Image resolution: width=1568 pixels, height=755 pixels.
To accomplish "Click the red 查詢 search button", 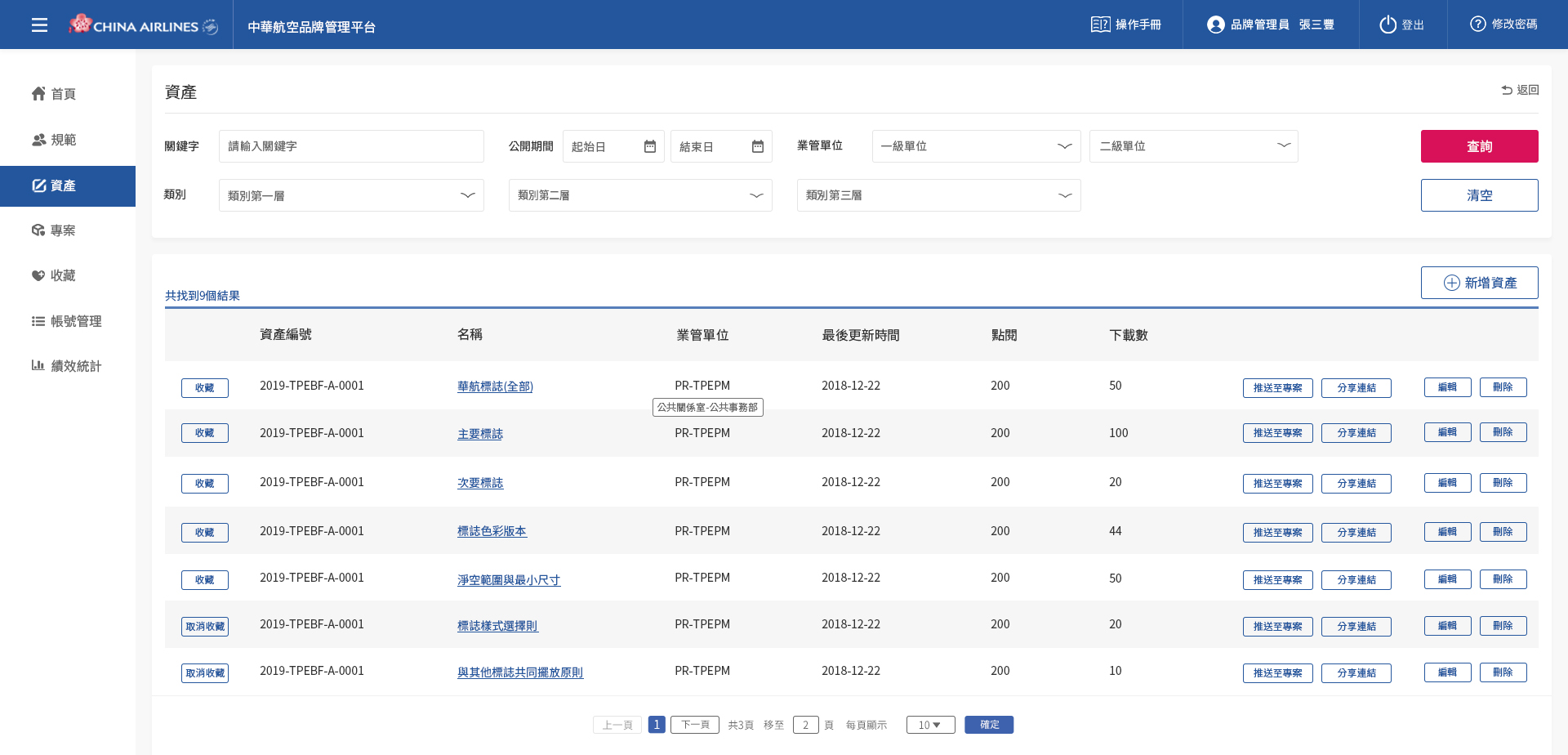I will pyautogui.click(x=1479, y=146).
